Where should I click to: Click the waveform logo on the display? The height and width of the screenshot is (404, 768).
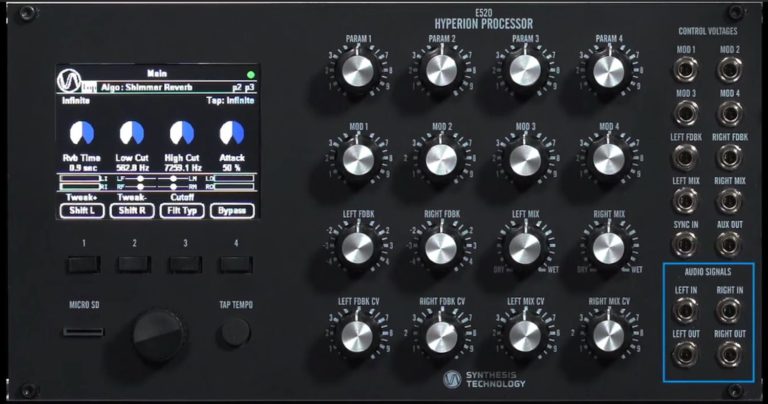69,81
